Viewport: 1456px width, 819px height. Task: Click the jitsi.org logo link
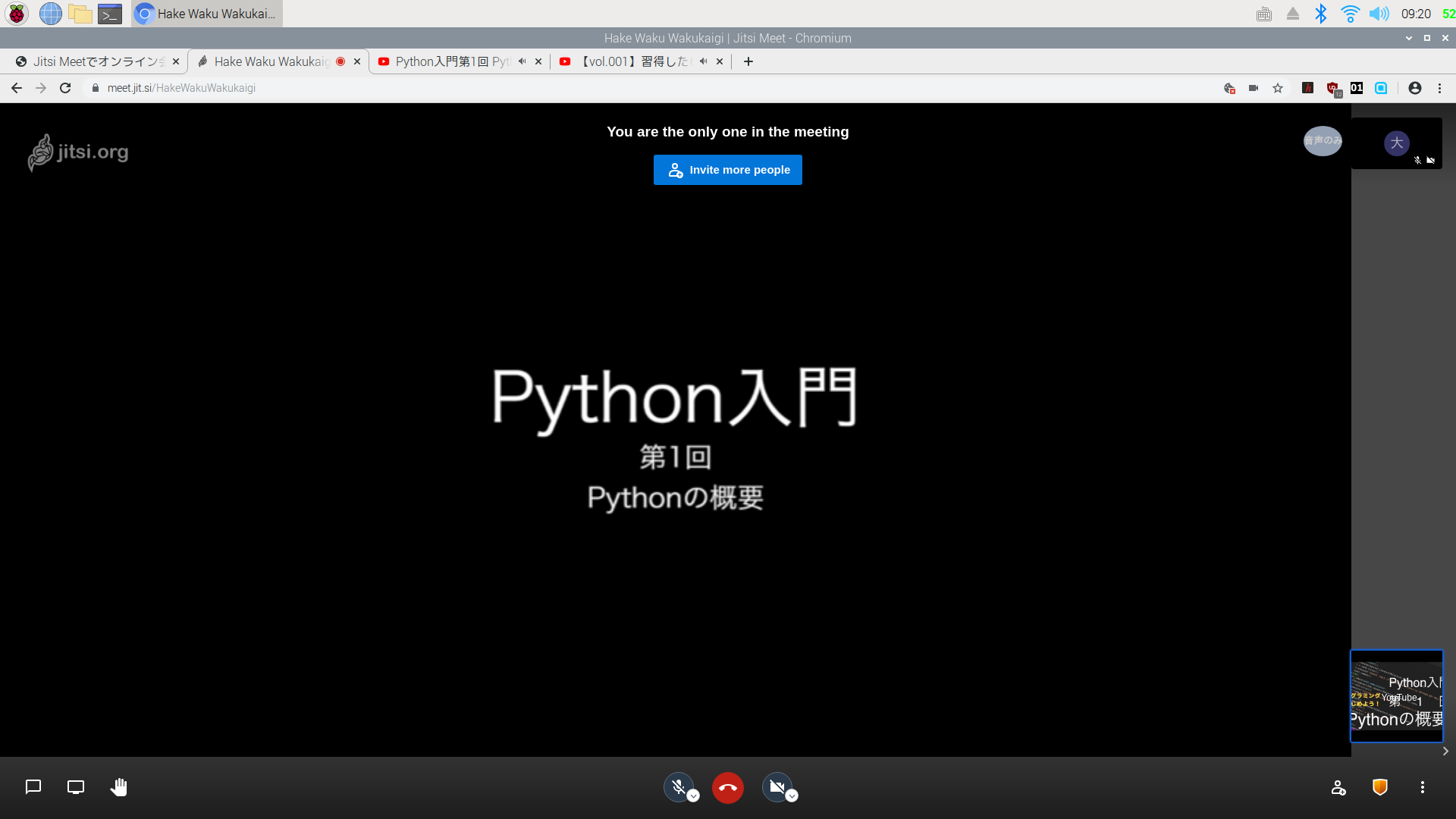click(x=78, y=152)
